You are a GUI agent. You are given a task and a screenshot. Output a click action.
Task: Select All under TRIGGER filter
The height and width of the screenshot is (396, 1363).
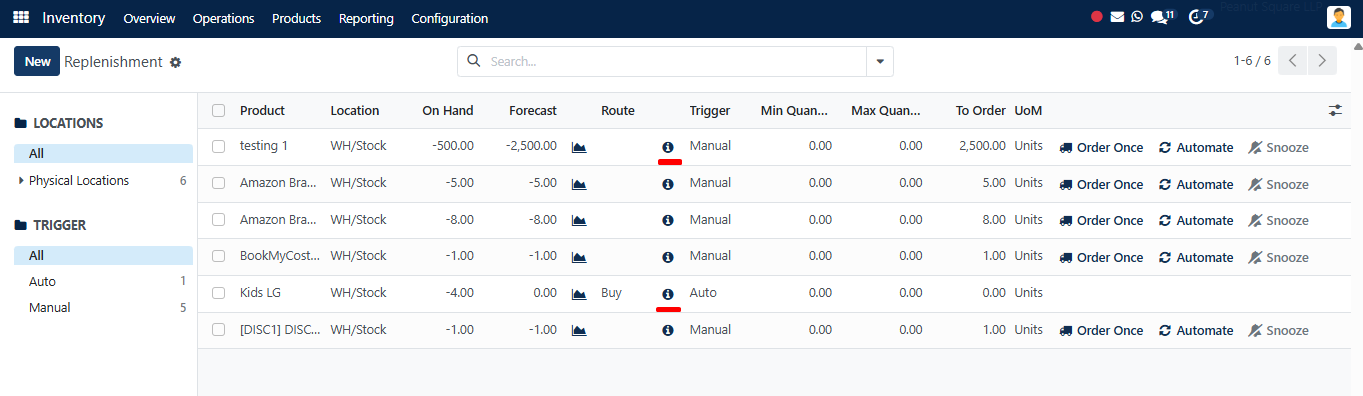click(103, 255)
